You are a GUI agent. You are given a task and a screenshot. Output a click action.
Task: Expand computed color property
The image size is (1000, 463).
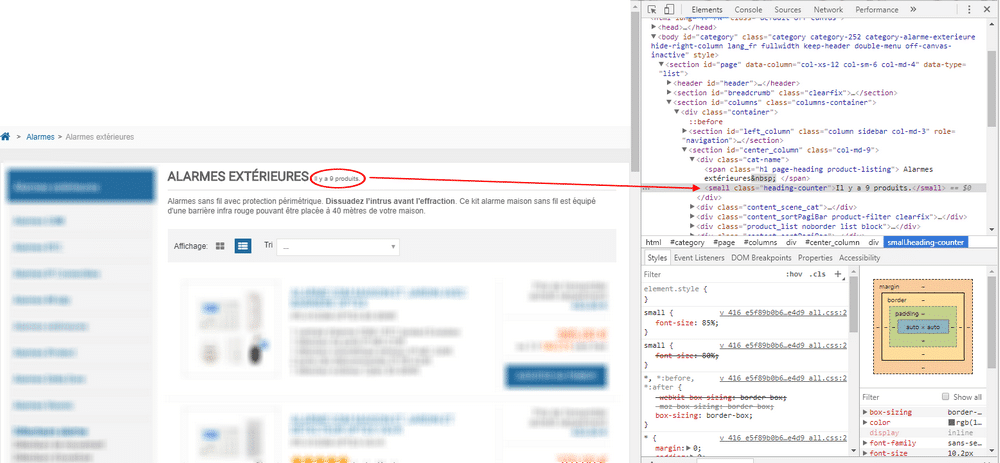click(865, 423)
